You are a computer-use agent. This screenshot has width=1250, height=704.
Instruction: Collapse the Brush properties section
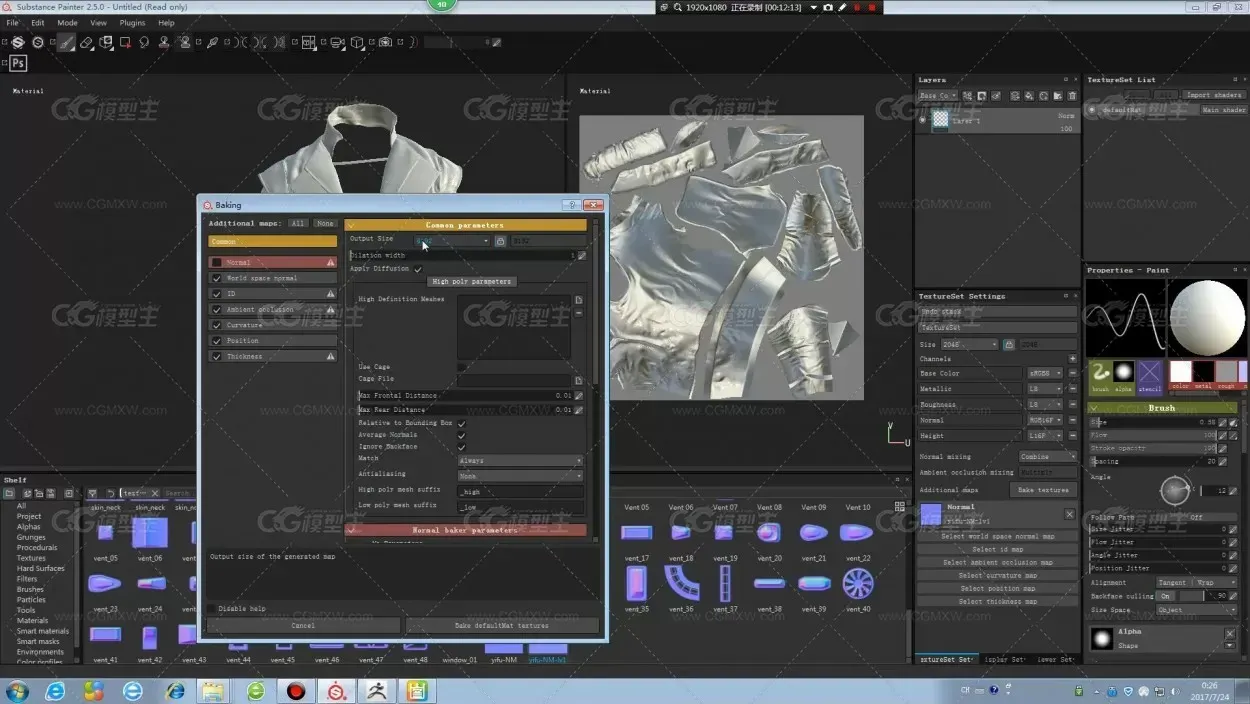1162,408
